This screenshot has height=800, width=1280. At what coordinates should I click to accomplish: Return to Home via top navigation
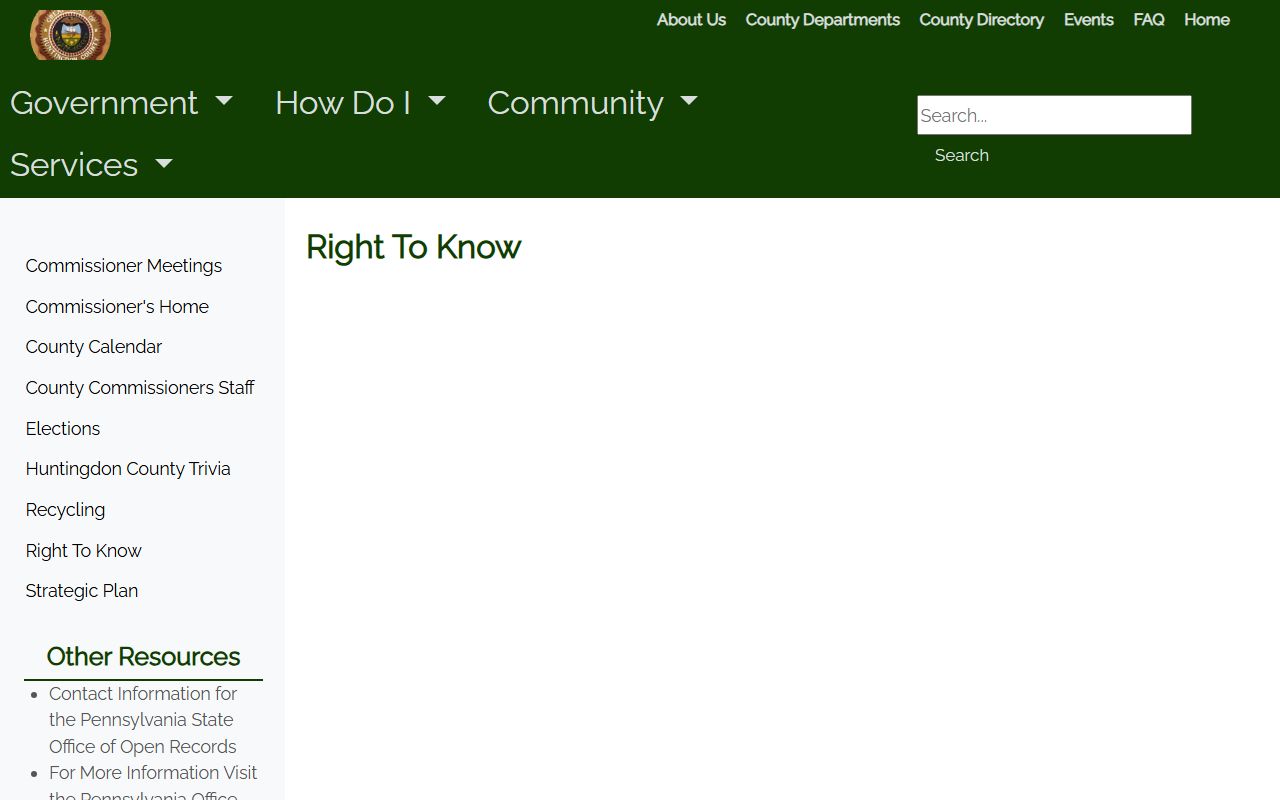tap(1206, 20)
